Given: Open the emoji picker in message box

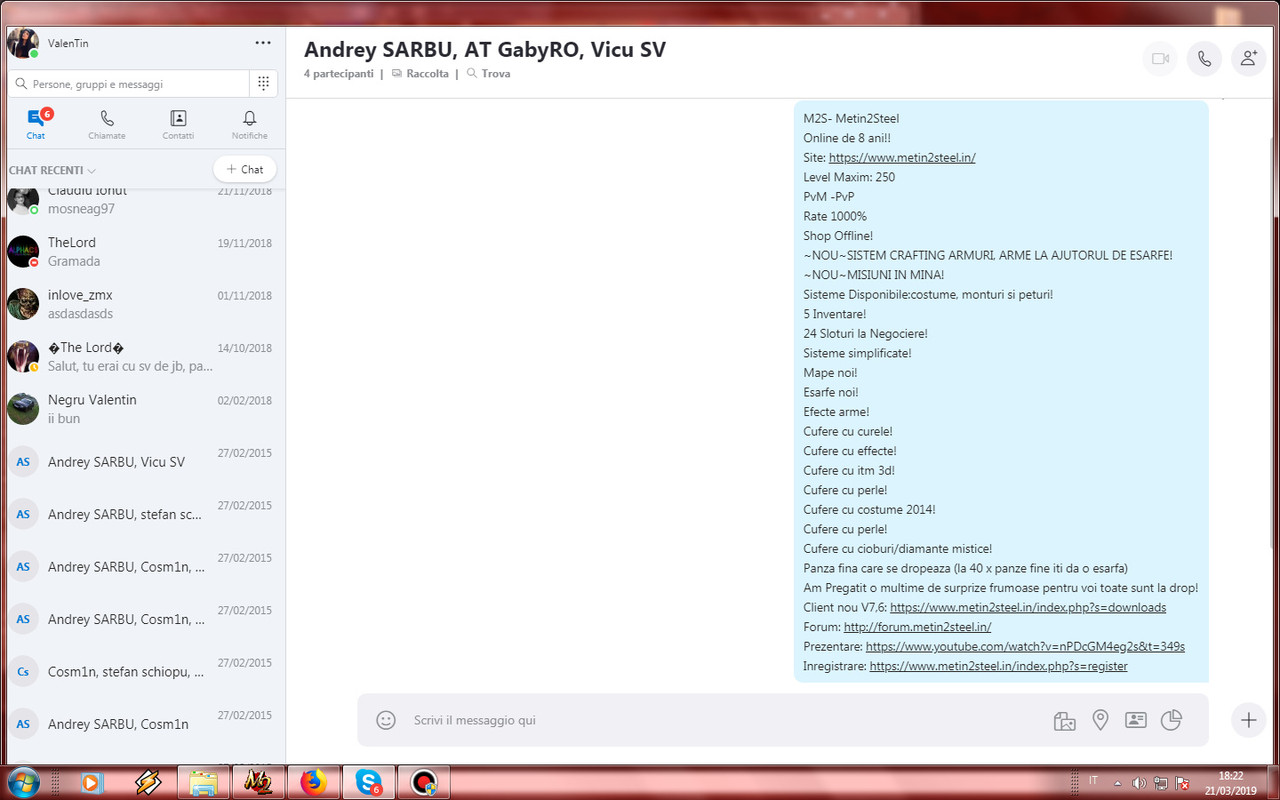Looking at the screenshot, I should point(386,720).
